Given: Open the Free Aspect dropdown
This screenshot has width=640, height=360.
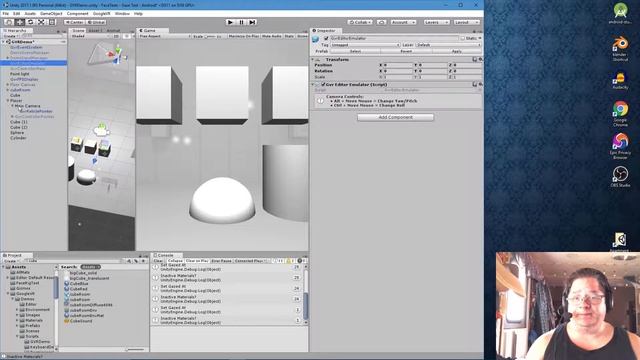Looking at the screenshot, I should click(x=164, y=36).
